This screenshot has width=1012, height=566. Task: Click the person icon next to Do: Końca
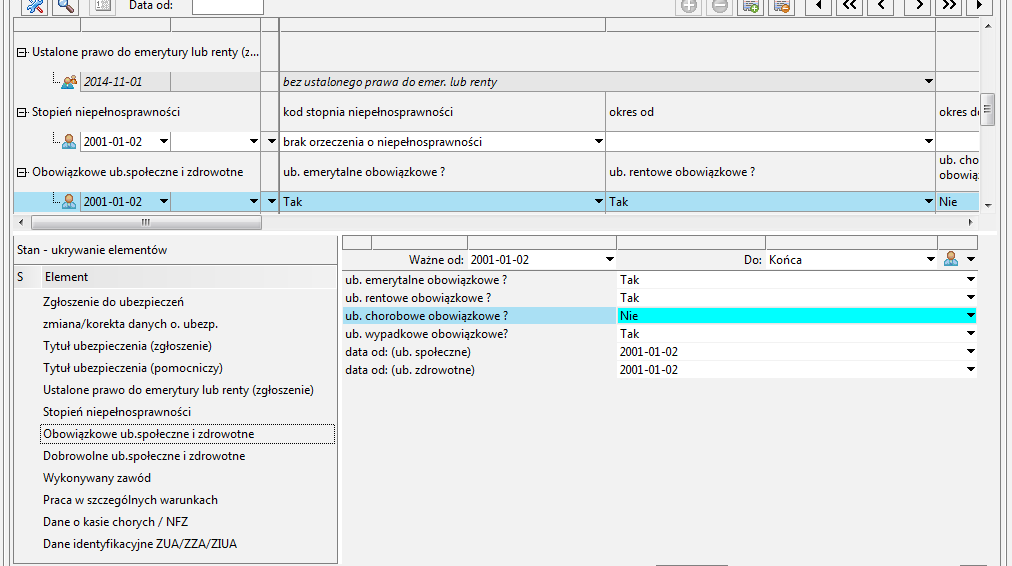coord(951,259)
